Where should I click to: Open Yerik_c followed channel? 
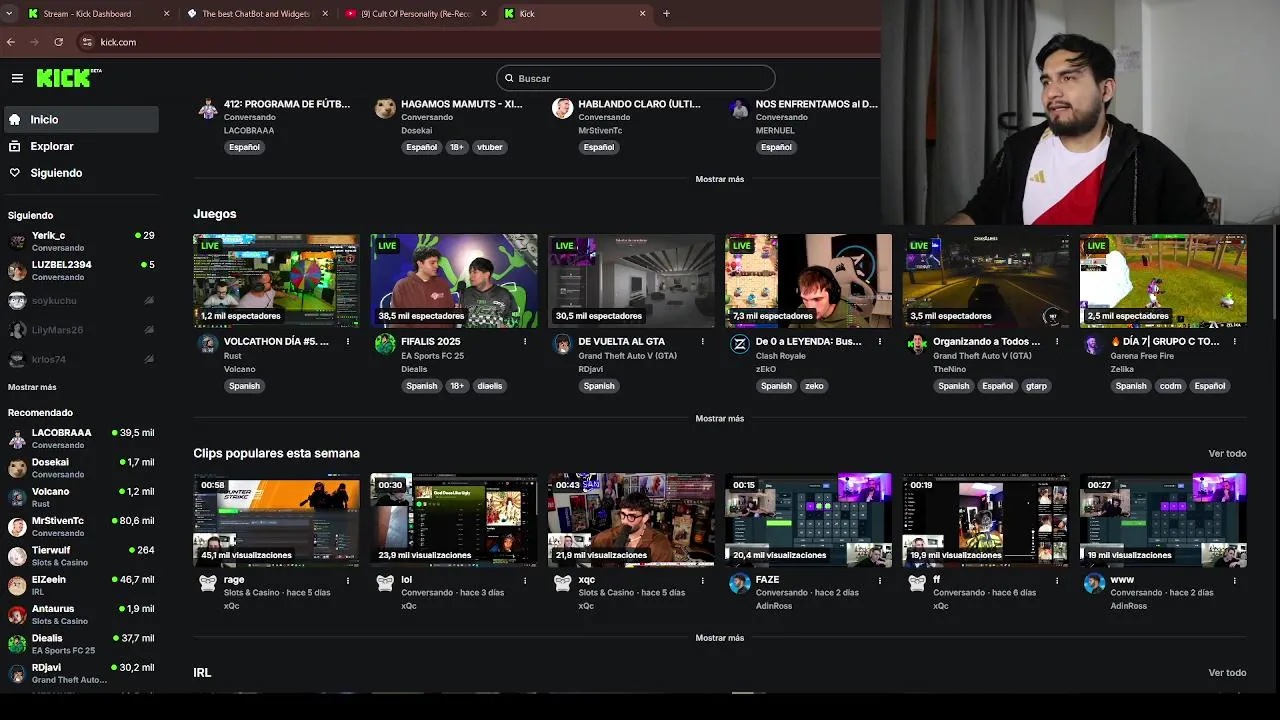click(80, 241)
